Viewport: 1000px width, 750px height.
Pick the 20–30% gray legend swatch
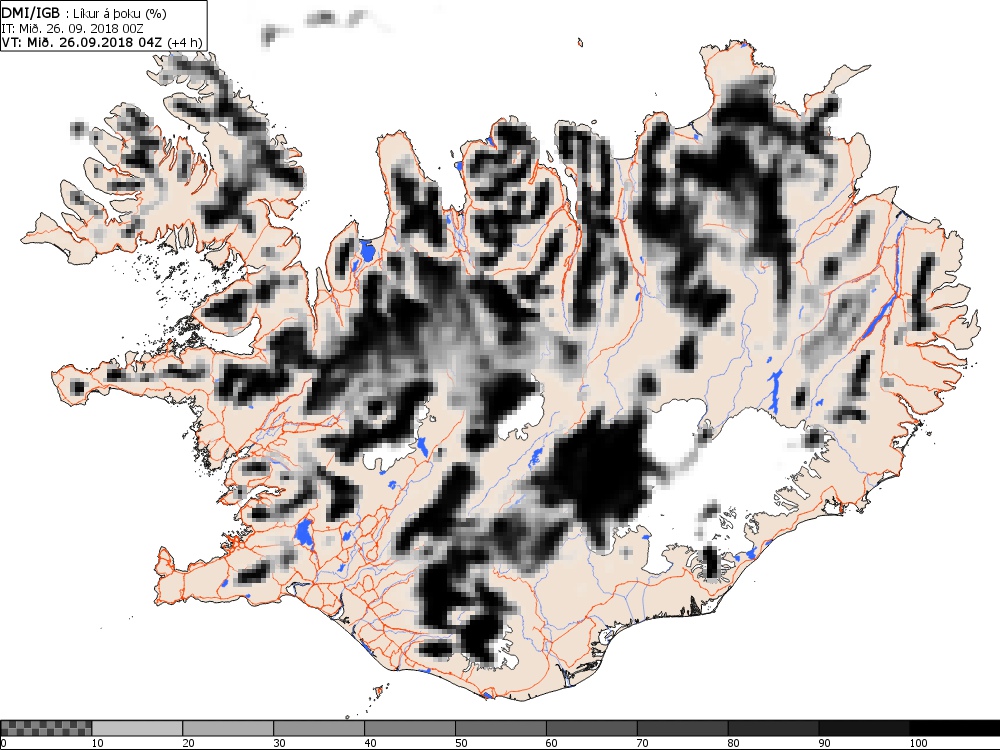tap(228, 728)
